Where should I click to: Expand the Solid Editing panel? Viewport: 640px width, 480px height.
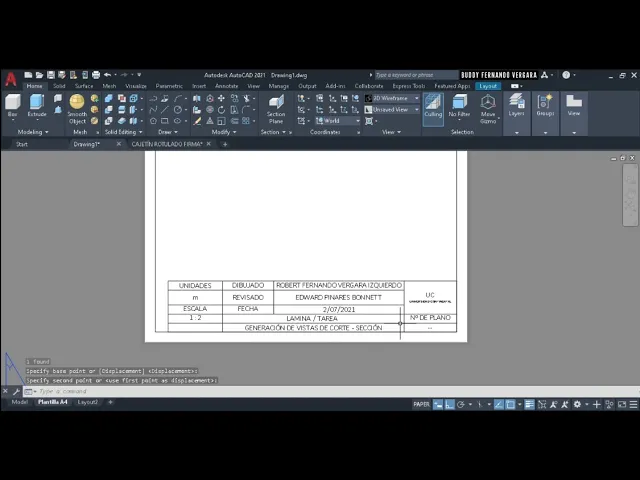coord(124,132)
